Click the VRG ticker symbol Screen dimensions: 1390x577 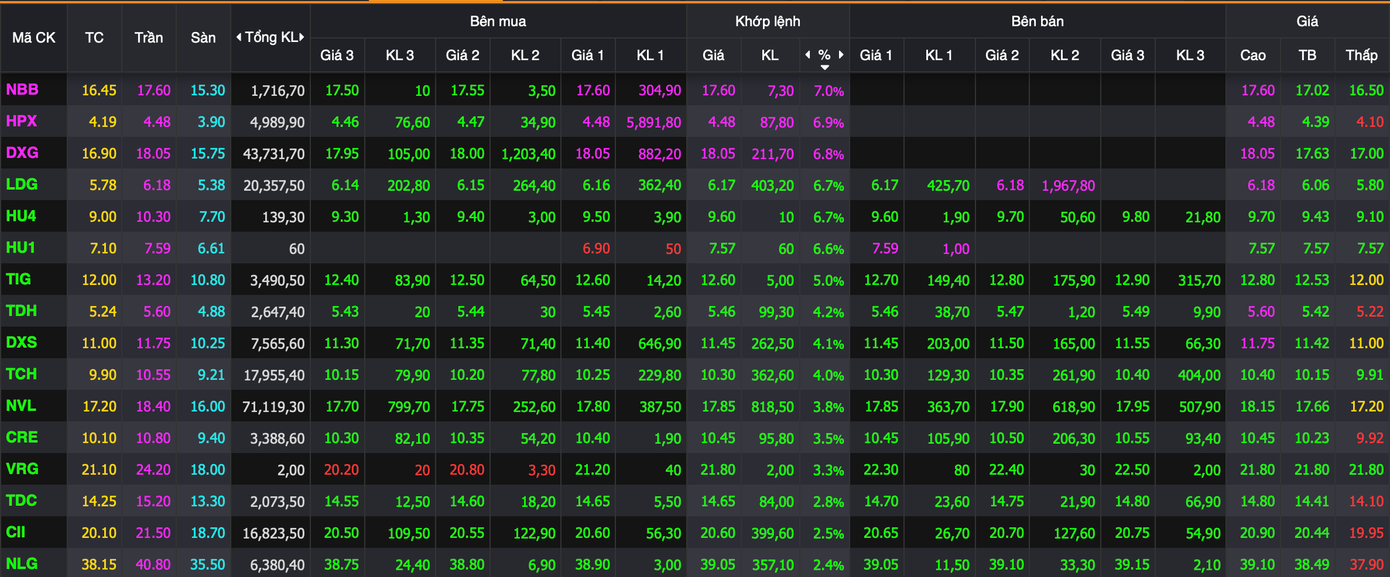(22, 469)
